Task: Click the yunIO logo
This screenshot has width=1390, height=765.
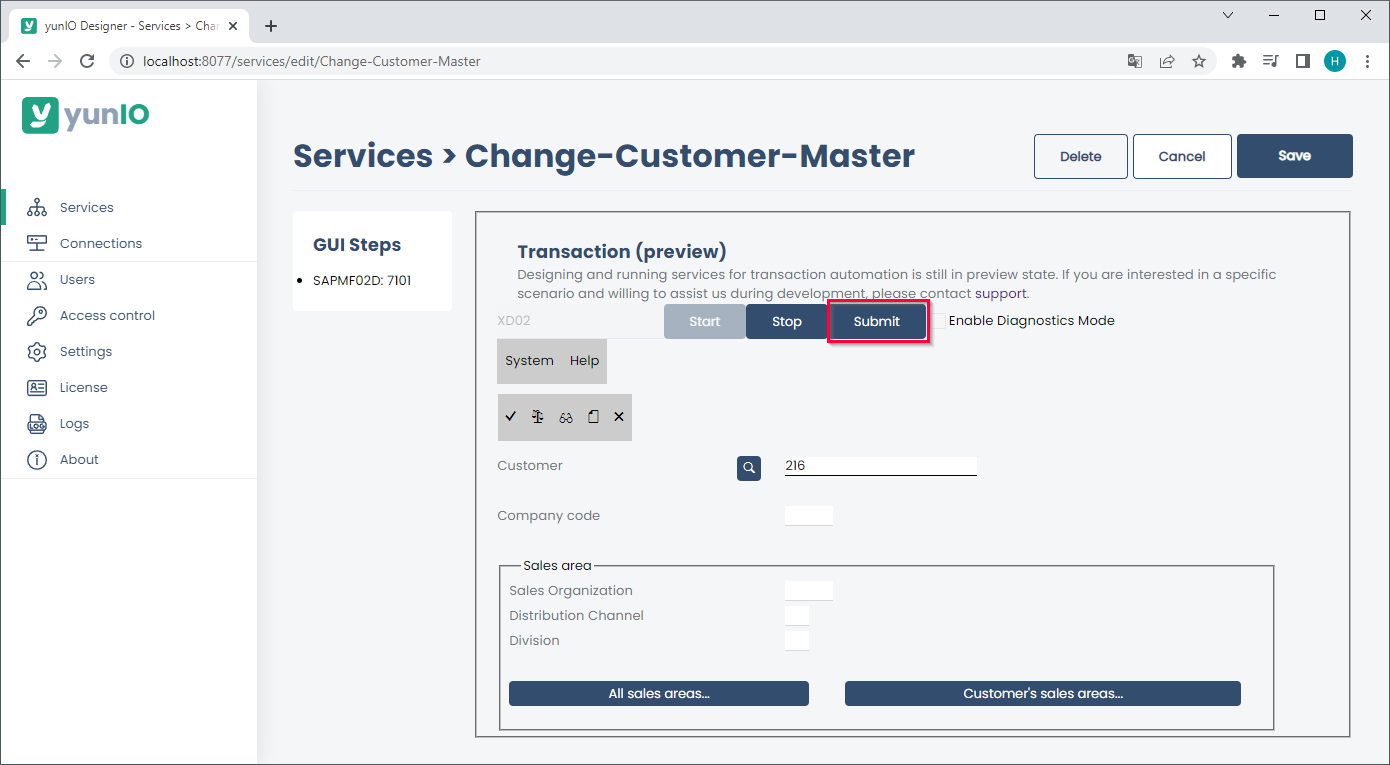Action: [x=86, y=114]
